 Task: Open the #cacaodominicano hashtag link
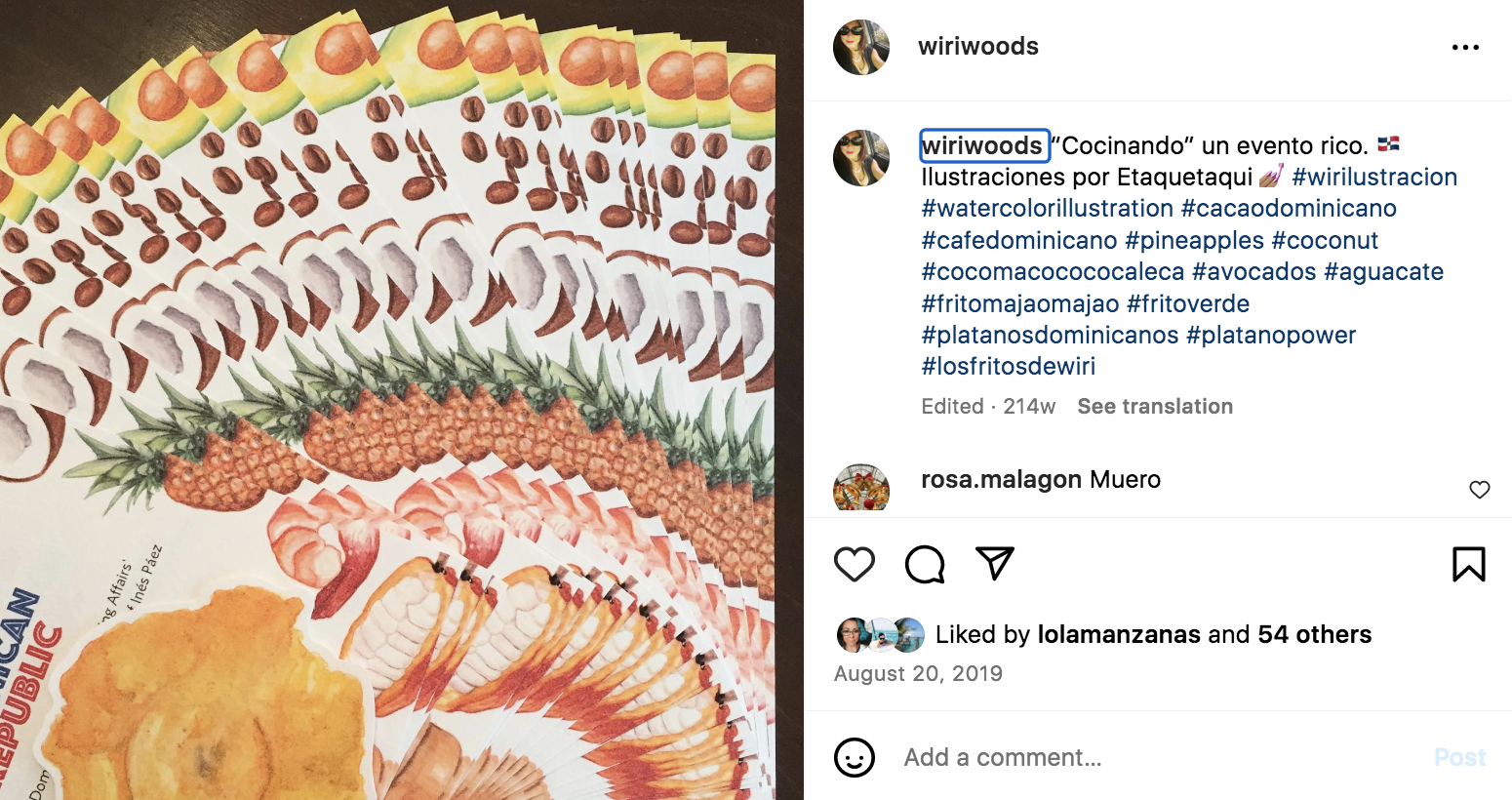point(1289,209)
